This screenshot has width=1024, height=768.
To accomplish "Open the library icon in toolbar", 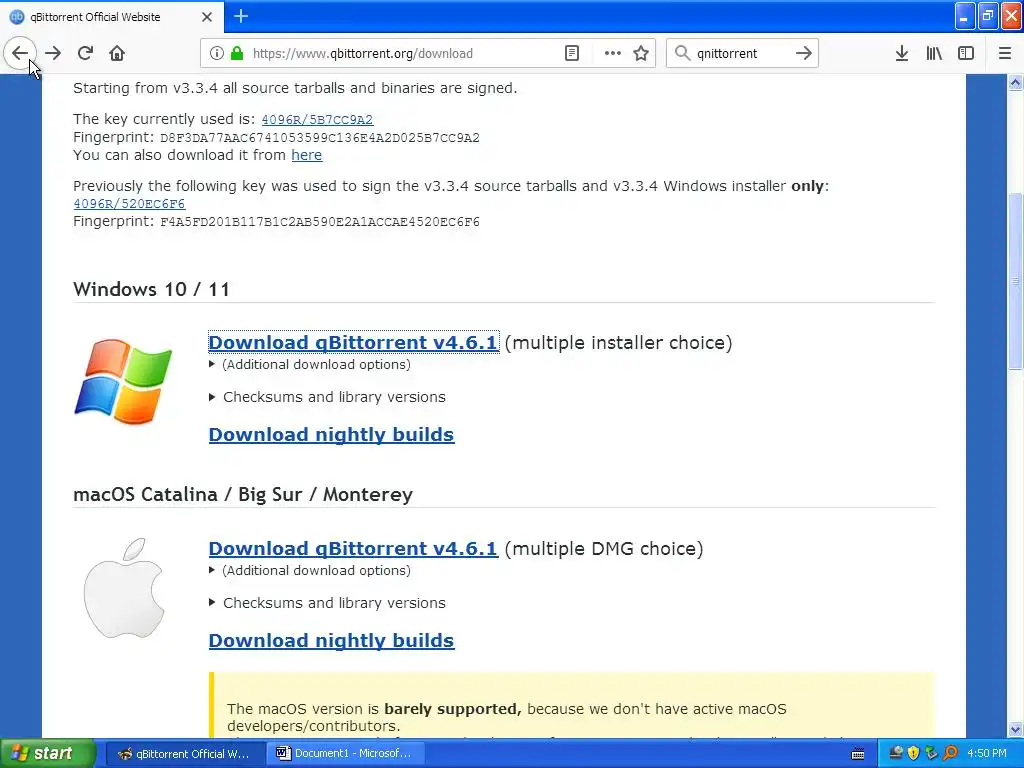I will pyautogui.click(x=934, y=54).
